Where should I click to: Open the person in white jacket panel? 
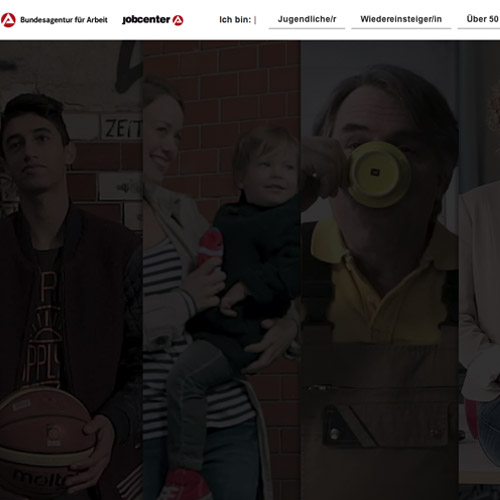pos(479,270)
